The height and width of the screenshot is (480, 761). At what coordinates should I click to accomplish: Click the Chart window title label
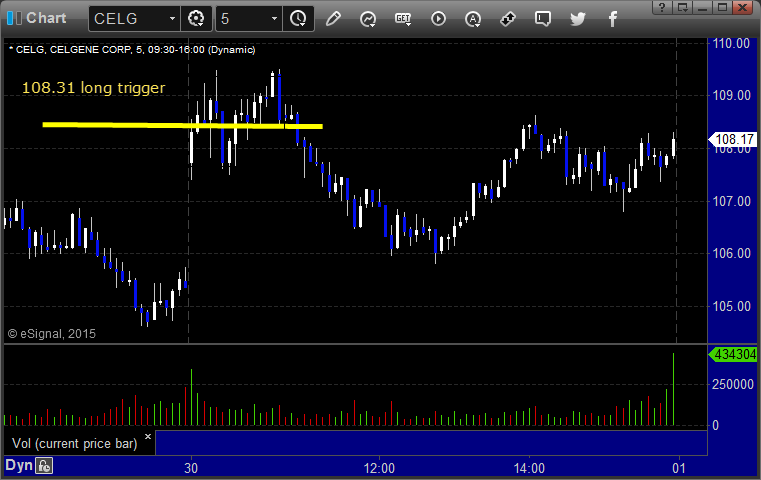click(x=46, y=18)
